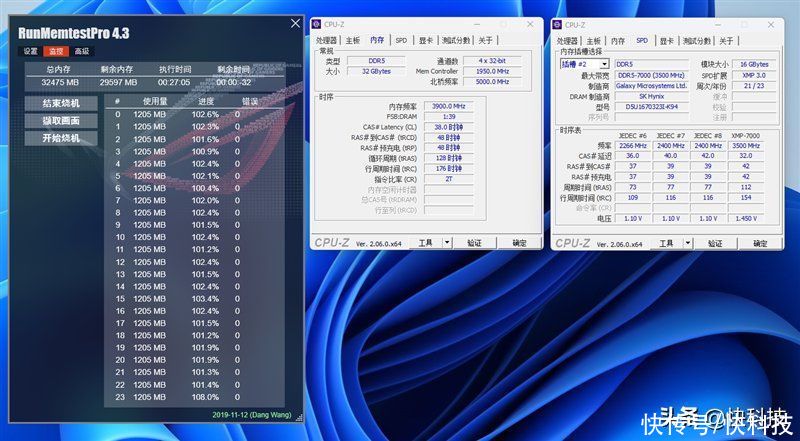The image size is (800, 441).
Task: Open 显卡 tab in CPU-Z SPD window
Action: coord(667,41)
